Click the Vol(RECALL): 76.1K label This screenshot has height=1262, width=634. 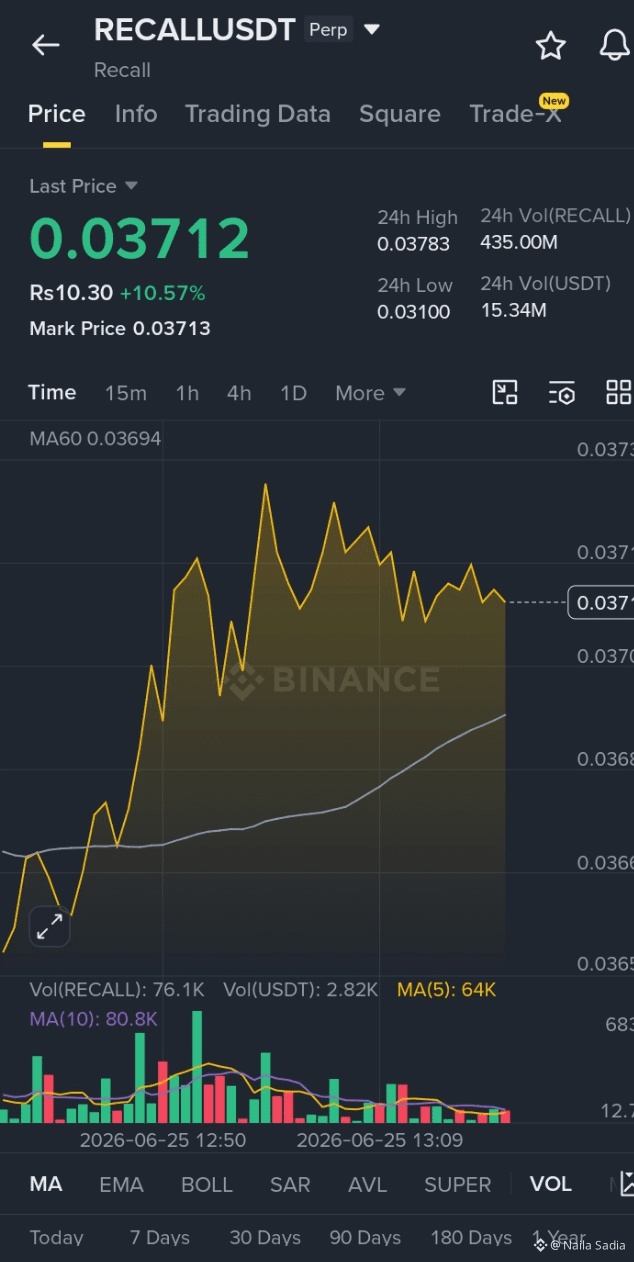(x=117, y=990)
